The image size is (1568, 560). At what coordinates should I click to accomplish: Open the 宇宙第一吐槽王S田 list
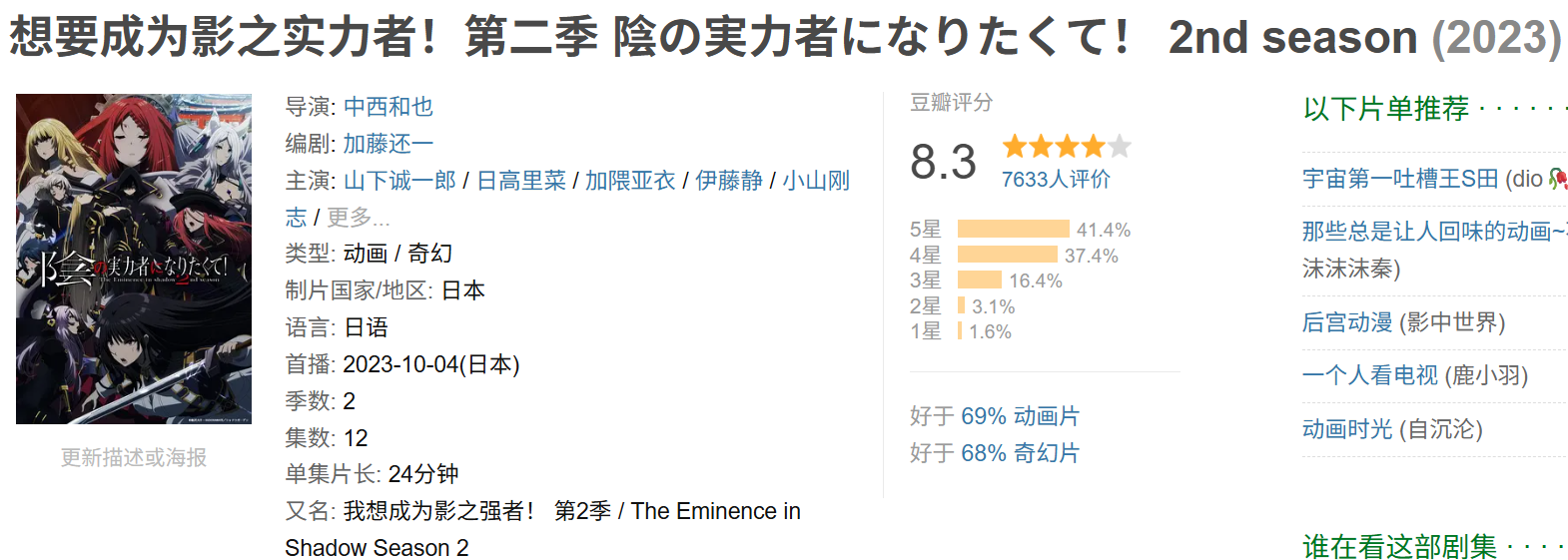pyautogui.click(x=1400, y=179)
